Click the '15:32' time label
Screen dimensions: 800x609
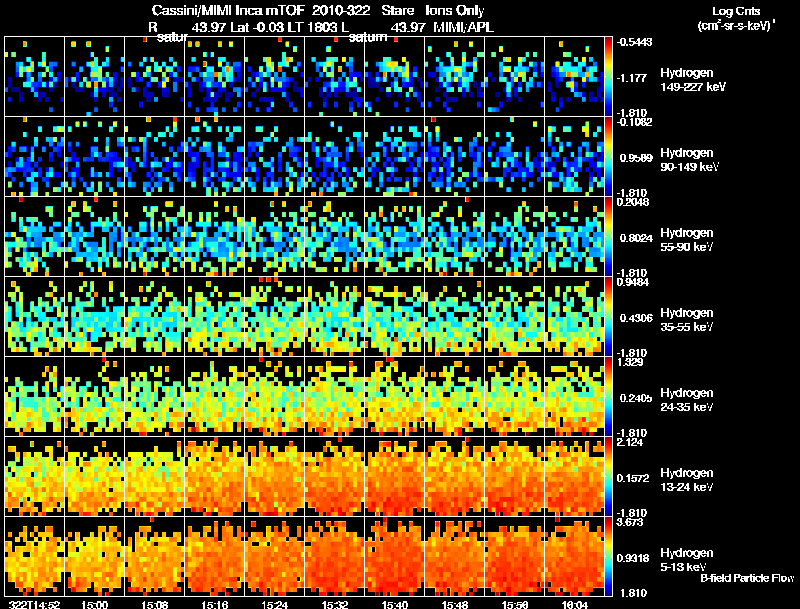[335, 604]
